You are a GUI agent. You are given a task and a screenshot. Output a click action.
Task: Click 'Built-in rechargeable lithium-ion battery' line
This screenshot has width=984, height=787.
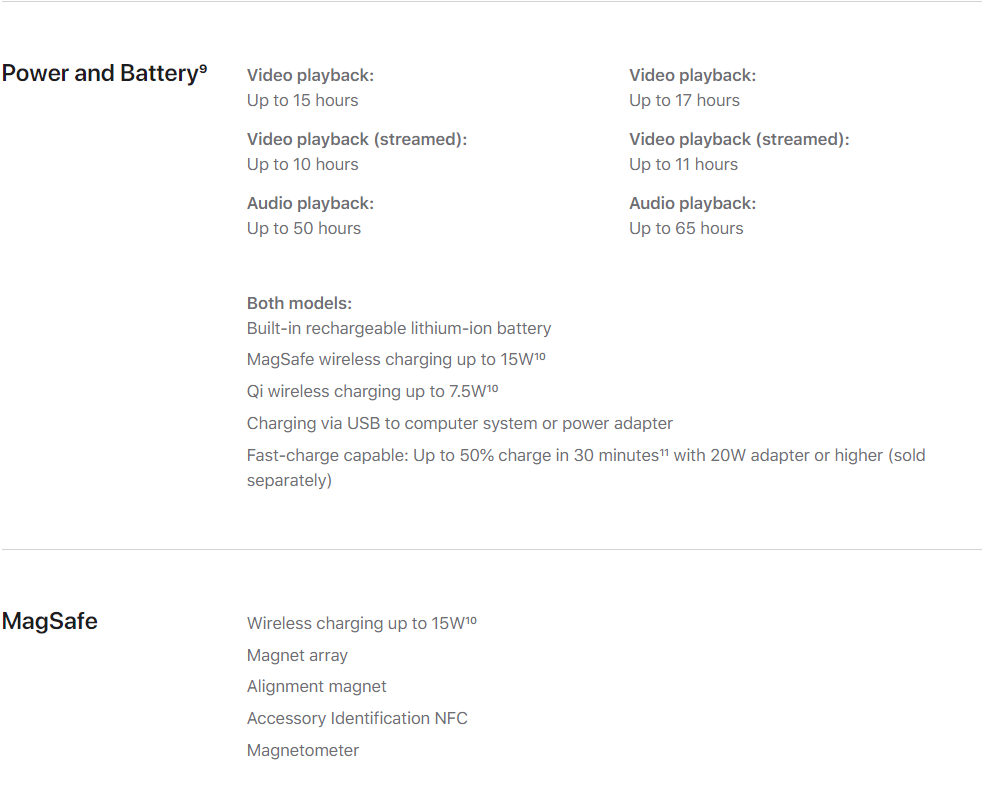coord(398,328)
